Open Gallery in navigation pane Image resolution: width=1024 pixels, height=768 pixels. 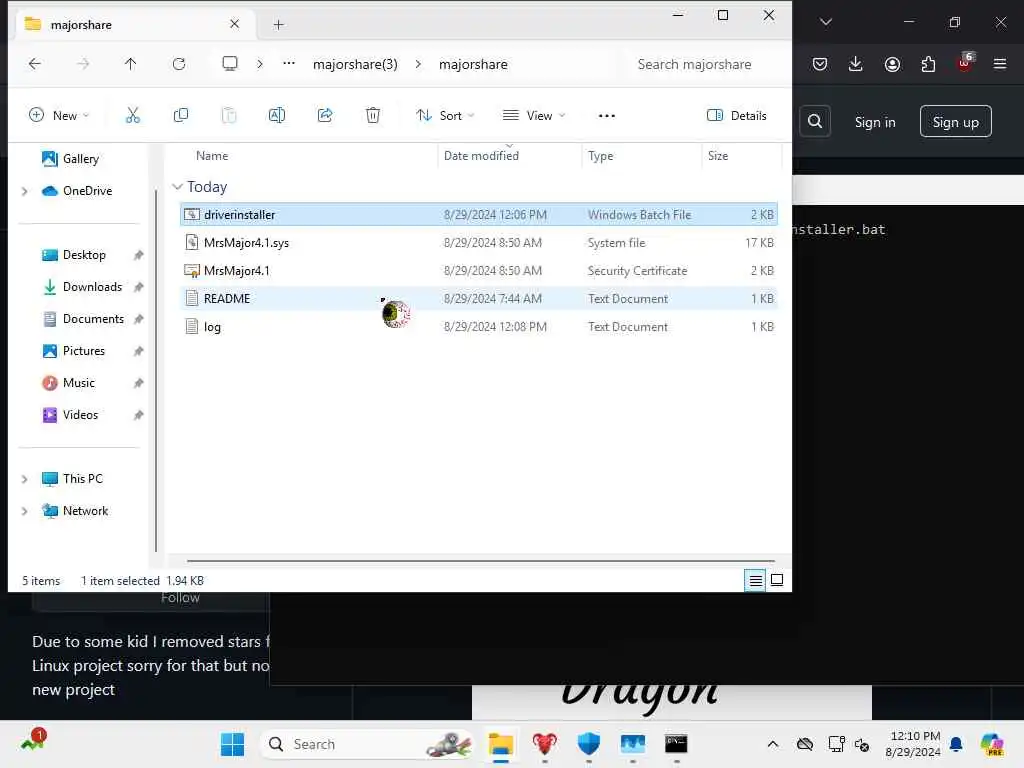pos(71,159)
